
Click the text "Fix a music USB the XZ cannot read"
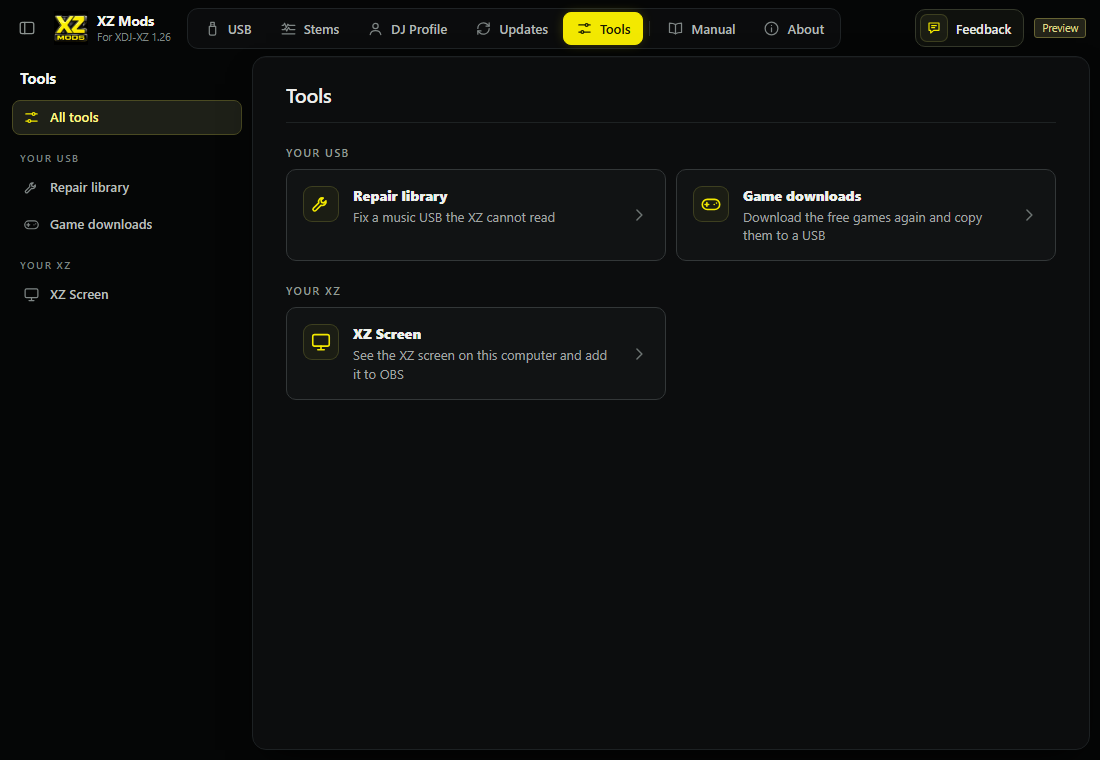point(454,218)
